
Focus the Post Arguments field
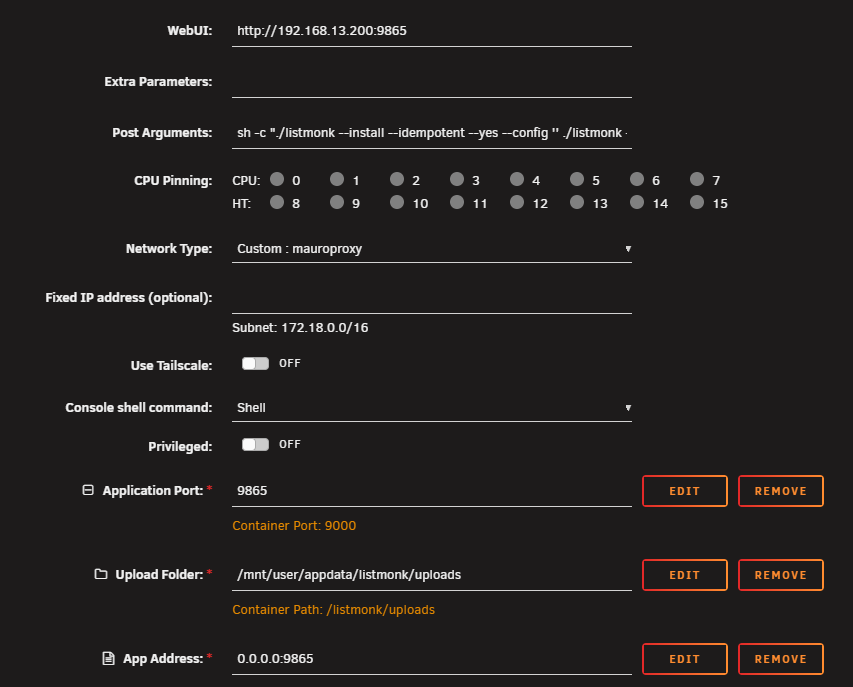[432, 133]
